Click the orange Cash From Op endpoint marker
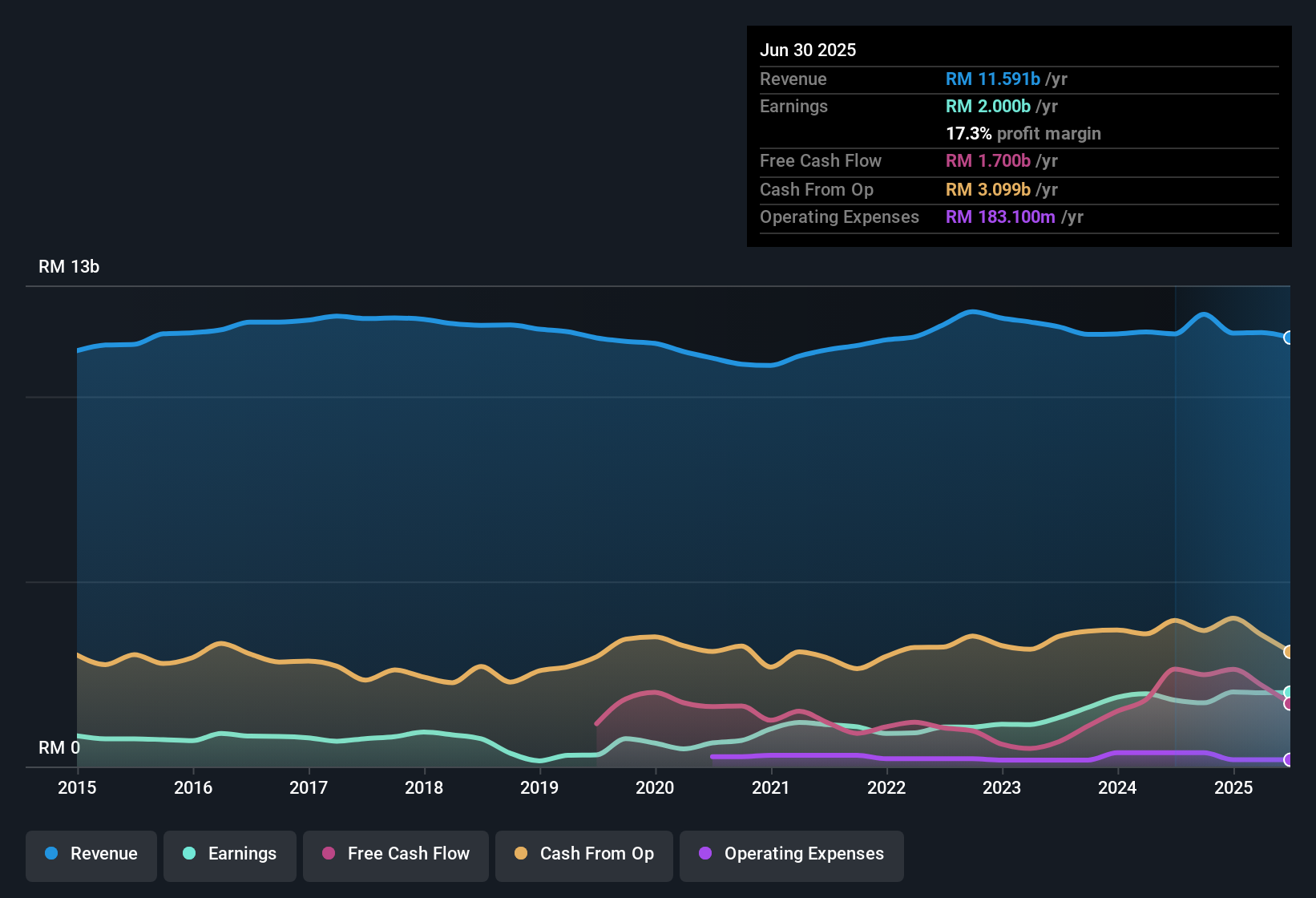Image resolution: width=1316 pixels, height=898 pixels. coord(1288,652)
